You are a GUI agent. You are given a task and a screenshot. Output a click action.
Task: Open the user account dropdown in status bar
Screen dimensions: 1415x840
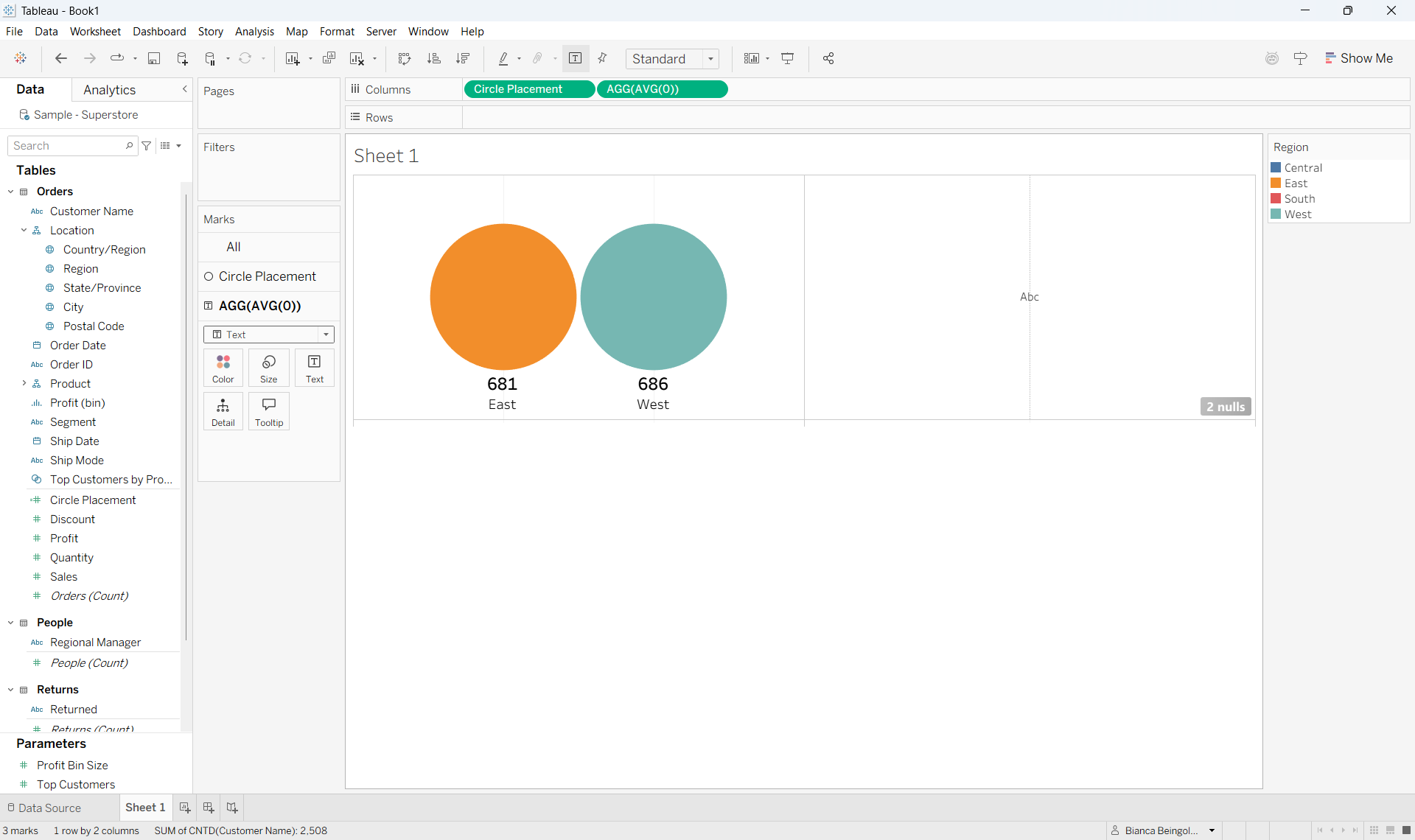[x=1212, y=830]
